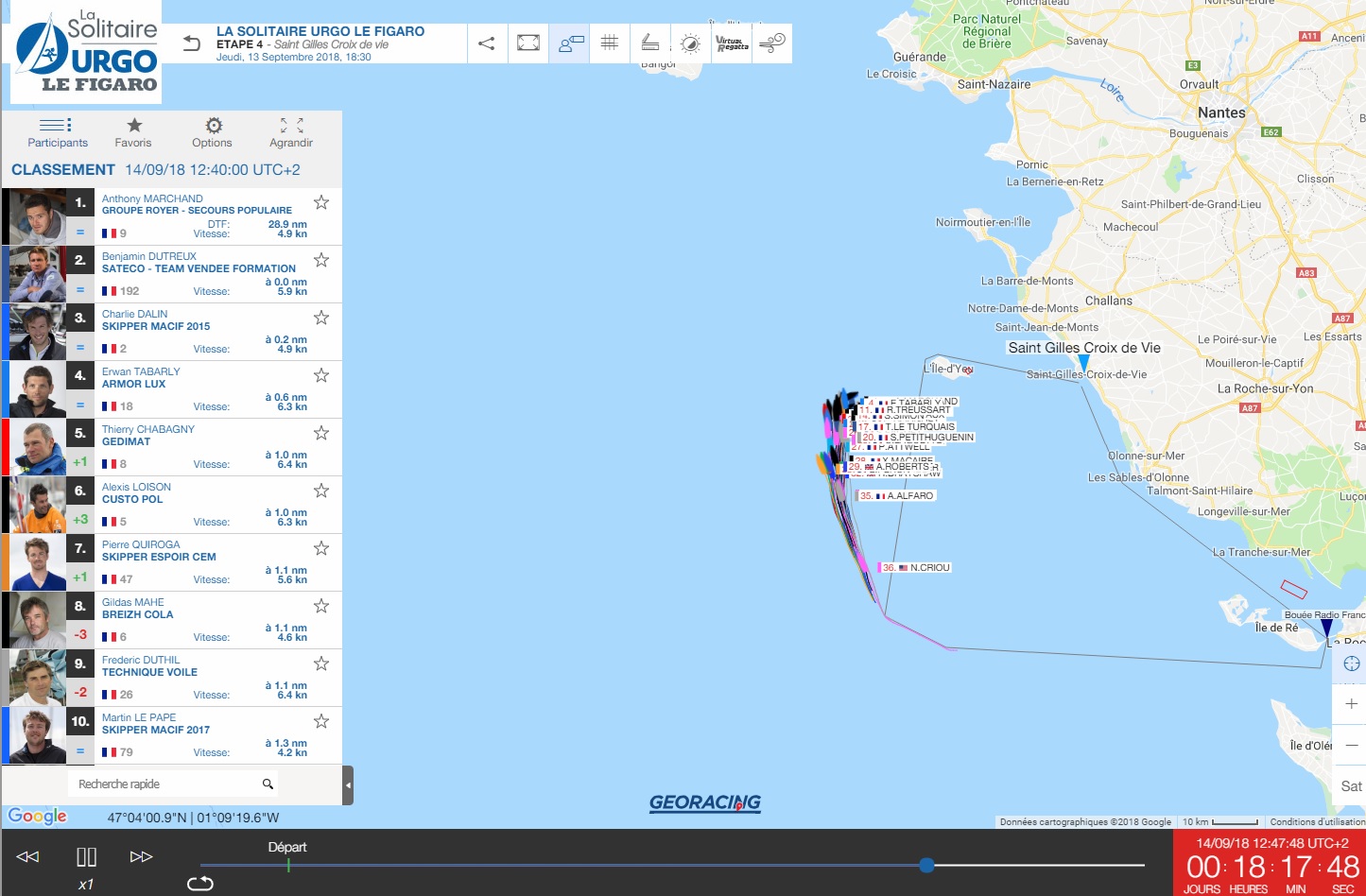The width and height of the screenshot is (1366, 896).
Task: Click the loop replay icon
Action: coord(200,883)
